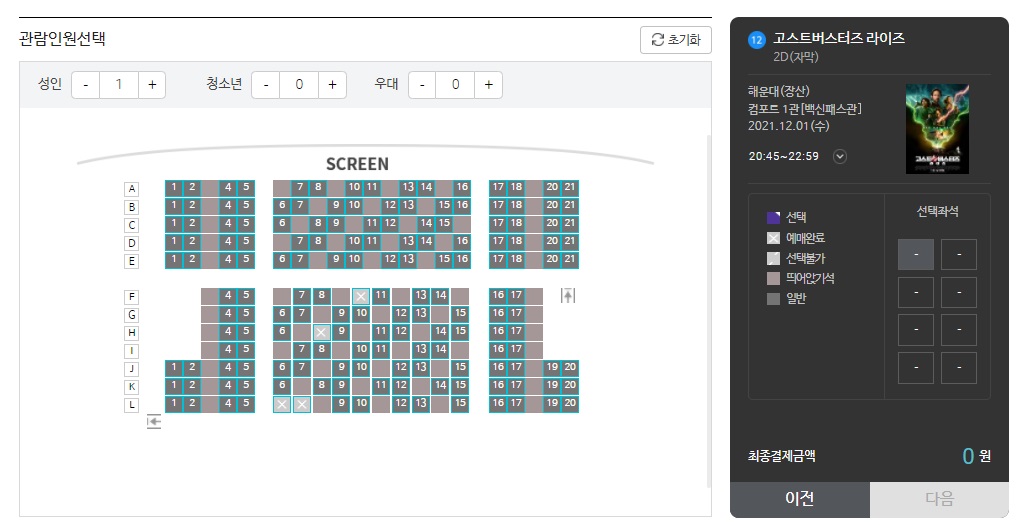Viewport: 1018px width, 525px height.
Task: Click the 다음 next button
Action: tap(939, 498)
